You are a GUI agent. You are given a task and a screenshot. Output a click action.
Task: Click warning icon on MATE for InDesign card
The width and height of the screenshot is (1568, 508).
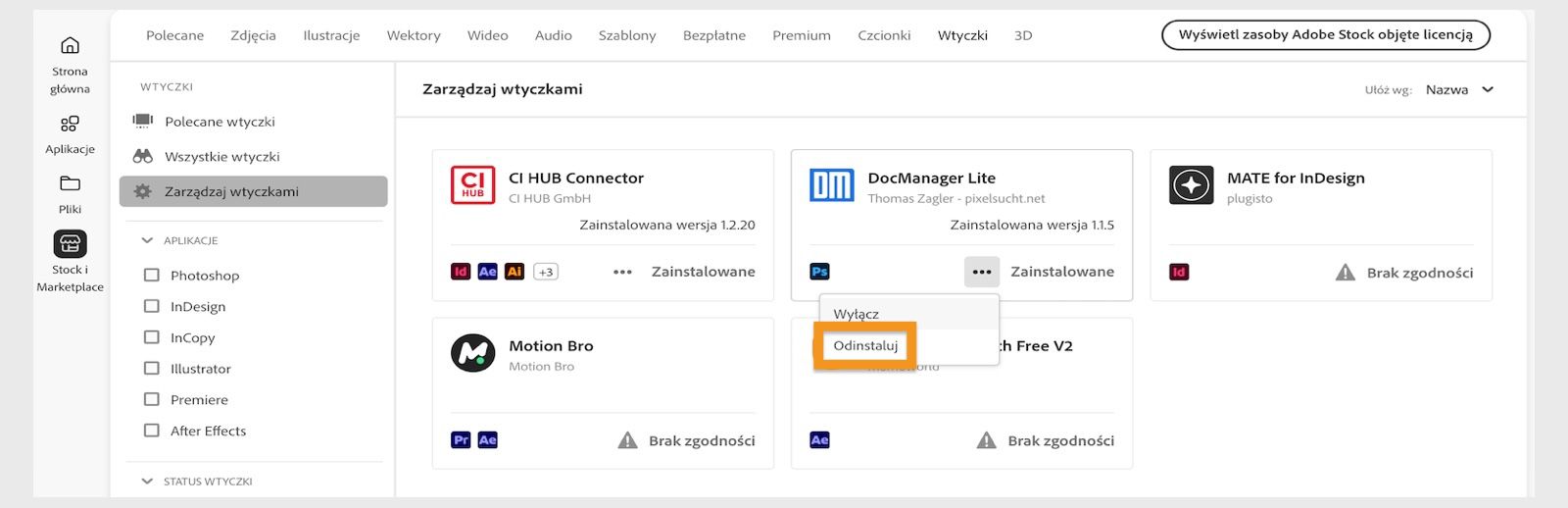pyautogui.click(x=1346, y=272)
